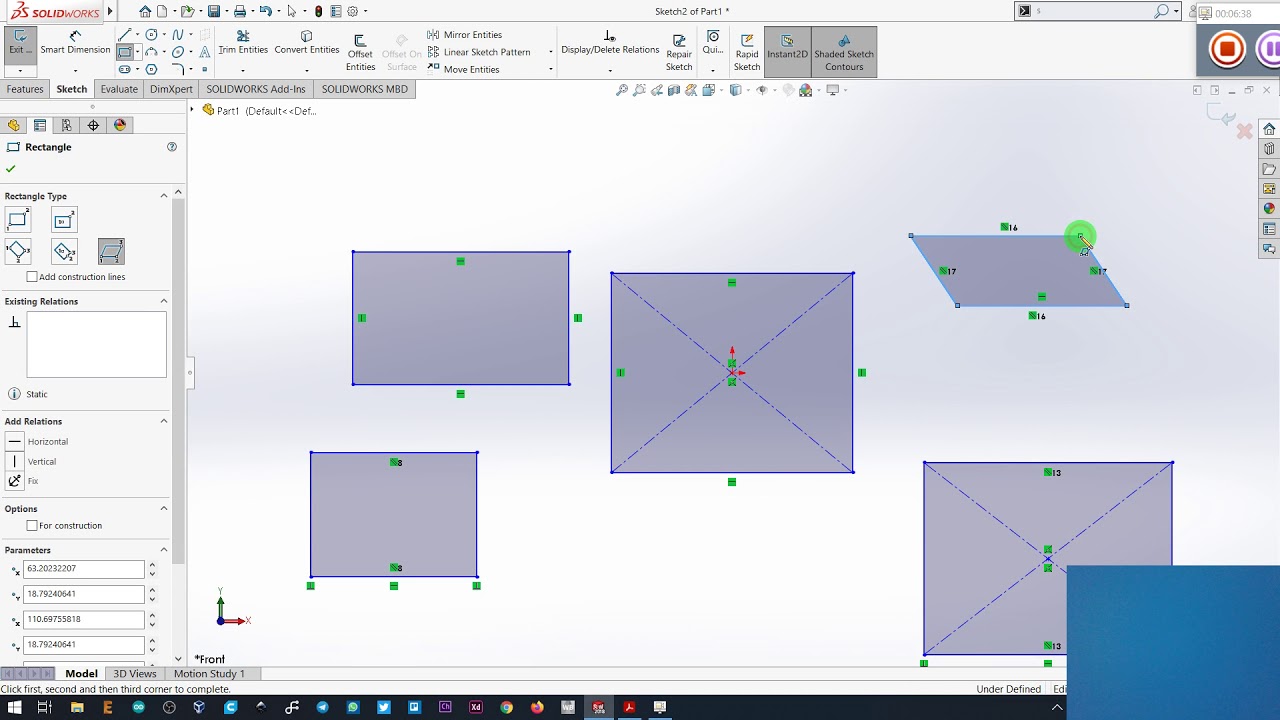Click Linear Sketch Pattern

pyautogui.click(x=479, y=52)
